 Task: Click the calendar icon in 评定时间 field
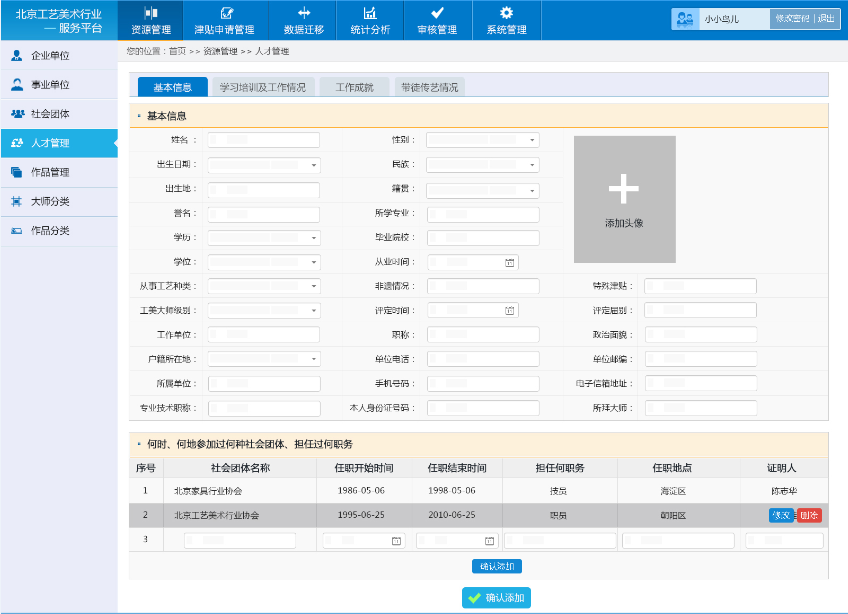point(509,311)
